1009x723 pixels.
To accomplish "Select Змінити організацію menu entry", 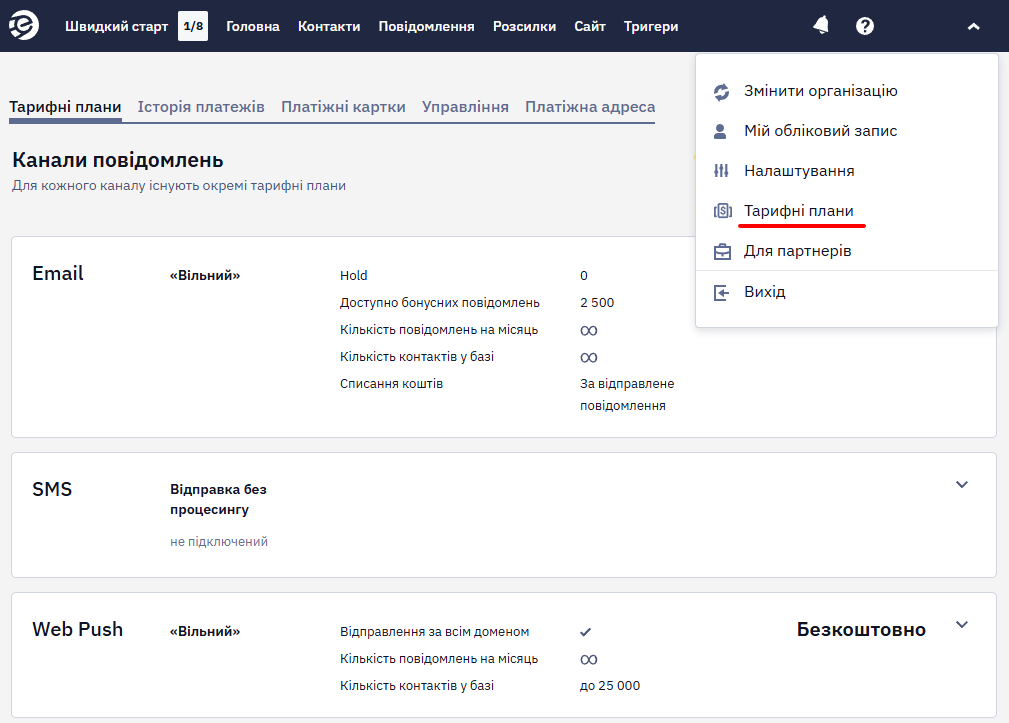I will pos(820,91).
